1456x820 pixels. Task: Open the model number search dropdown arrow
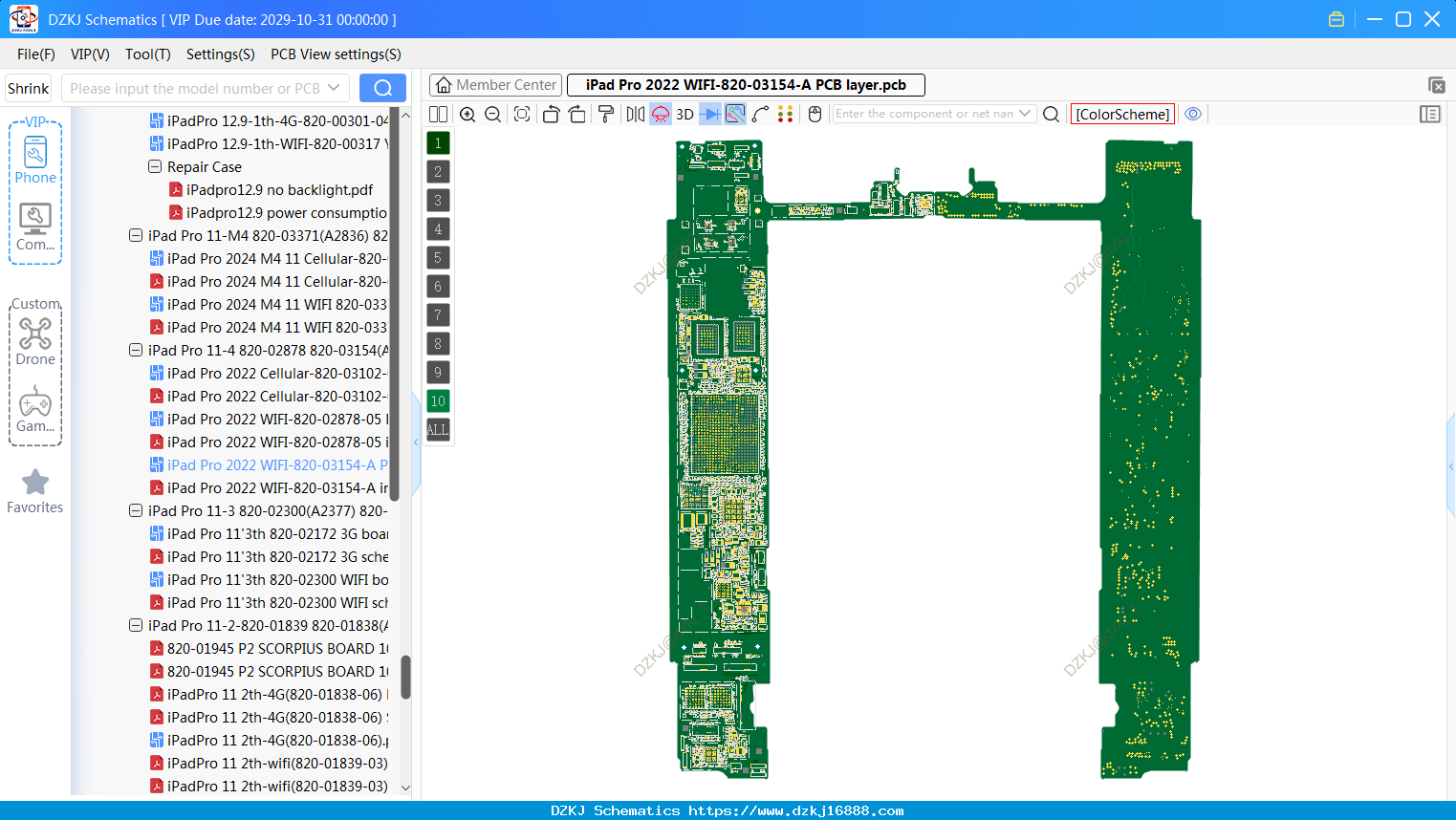click(x=334, y=88)
